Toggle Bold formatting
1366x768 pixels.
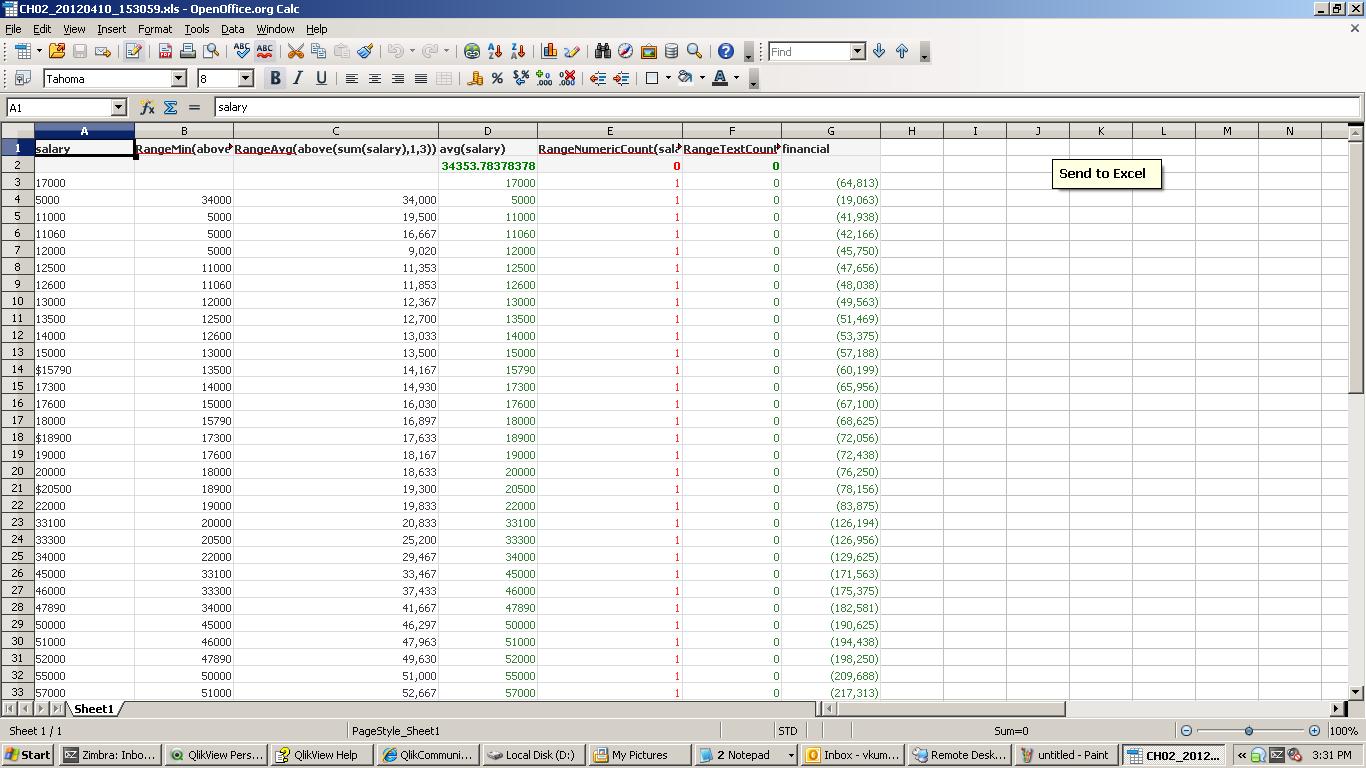pos(275,78)
